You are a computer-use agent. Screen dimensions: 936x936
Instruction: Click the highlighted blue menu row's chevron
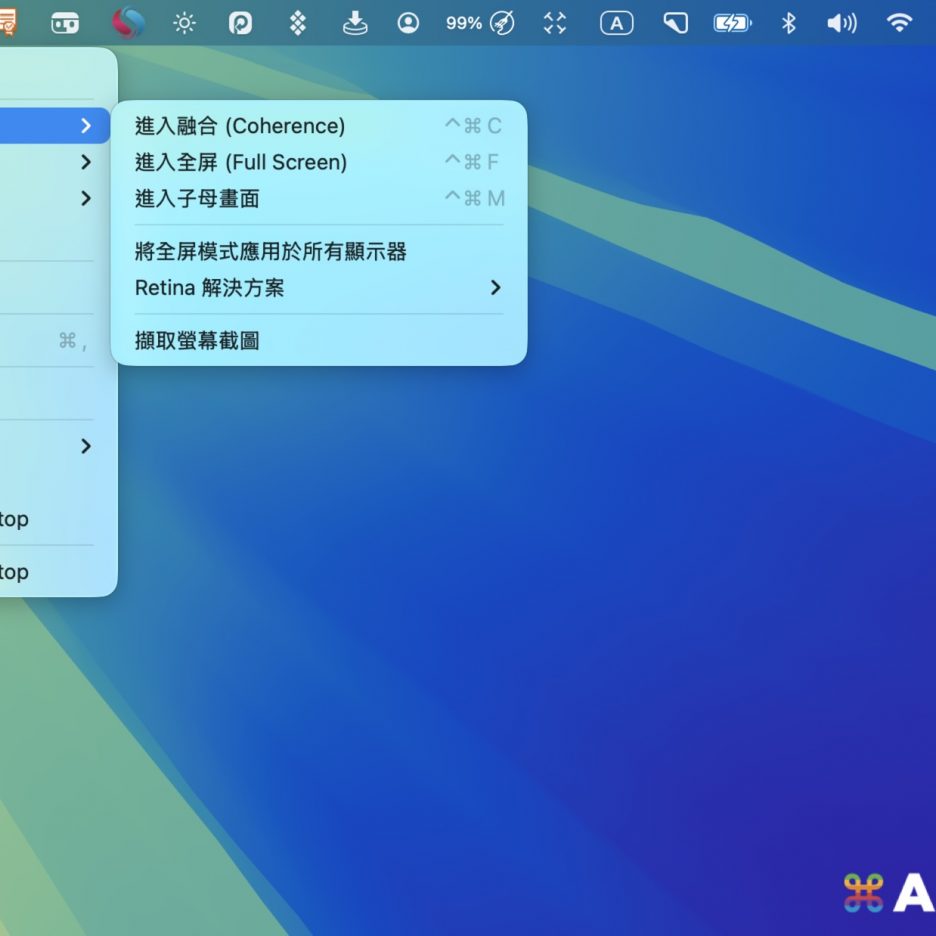pyautogui.click(x=86, y=126)
